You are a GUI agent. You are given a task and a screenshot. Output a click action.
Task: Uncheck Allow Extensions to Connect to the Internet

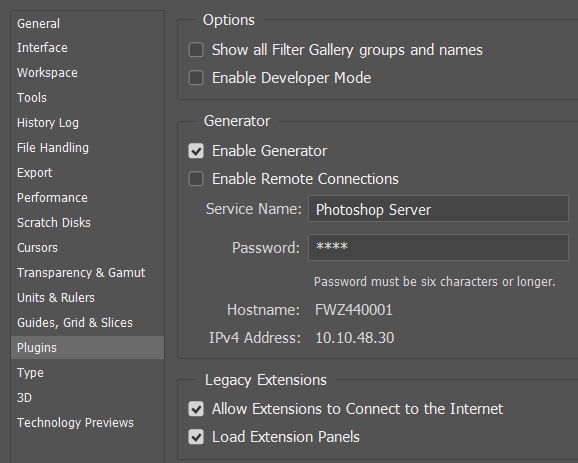(196, 409)
